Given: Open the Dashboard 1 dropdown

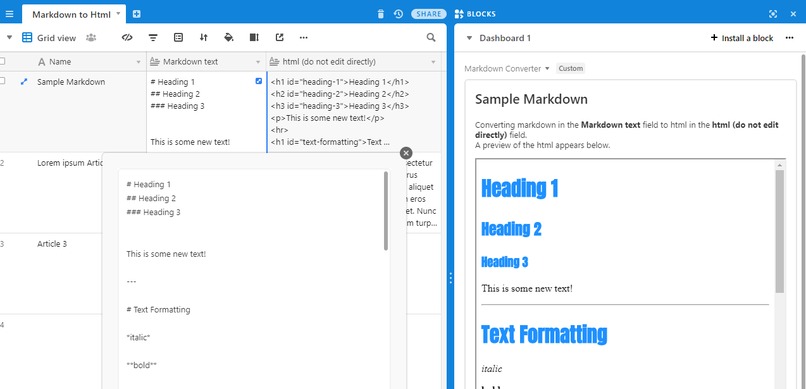Looking at the screenshot, I should point(469,38).
